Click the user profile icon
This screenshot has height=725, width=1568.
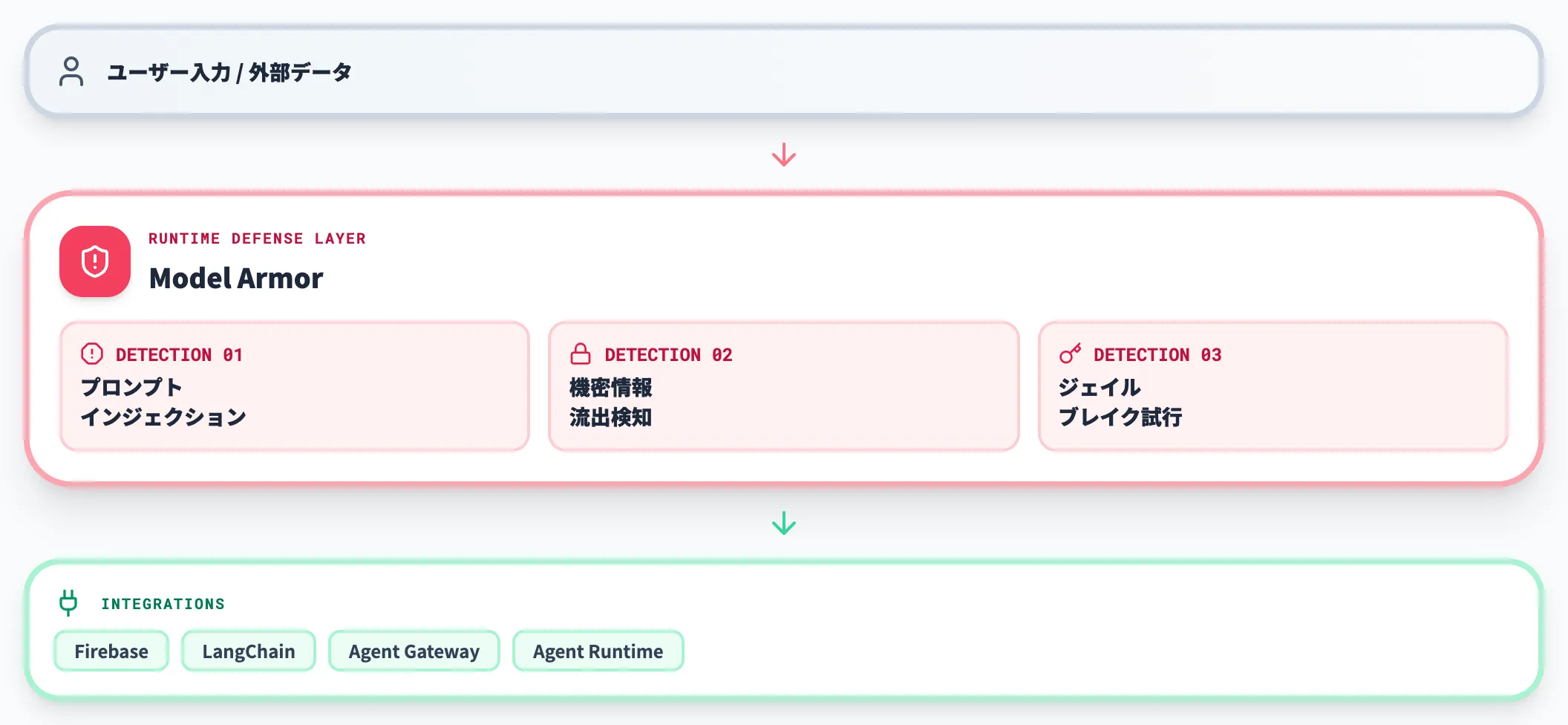71,71
